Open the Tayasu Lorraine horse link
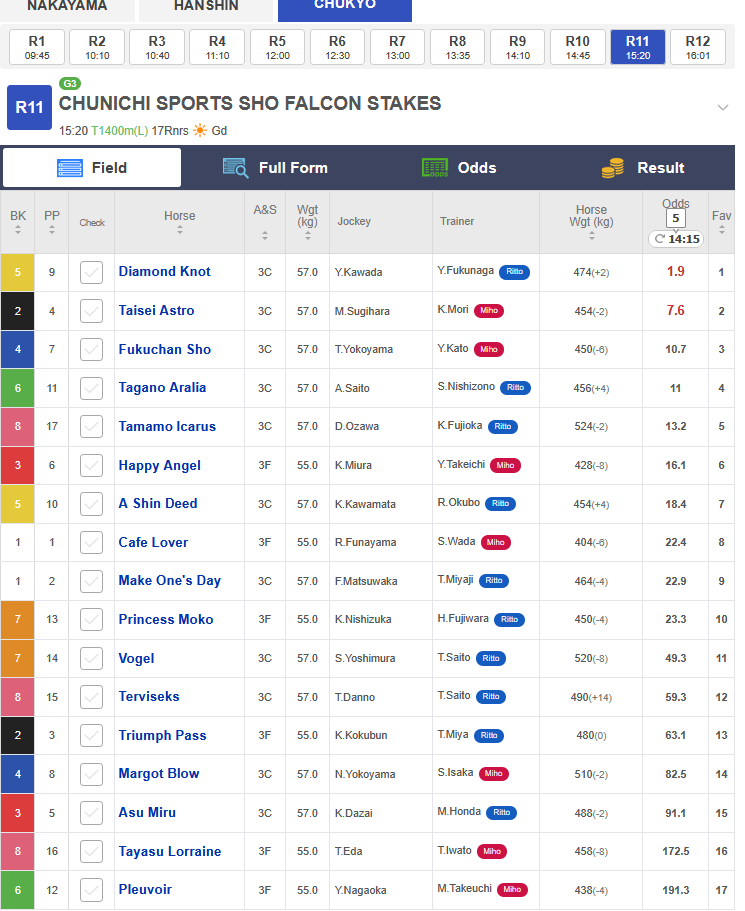 click(170, 851)
